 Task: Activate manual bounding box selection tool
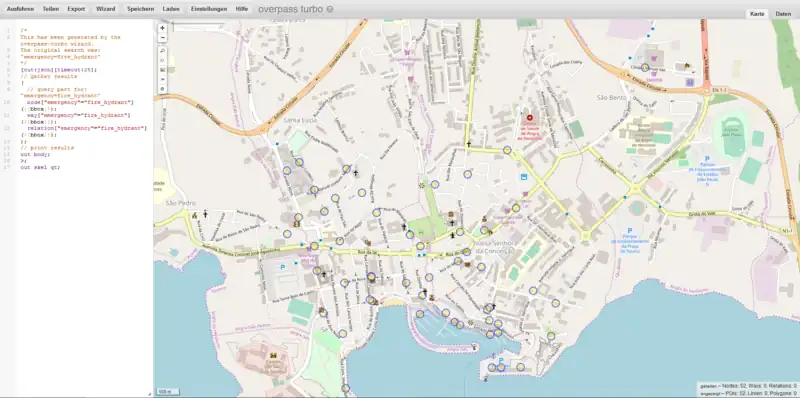pos(163,70)
